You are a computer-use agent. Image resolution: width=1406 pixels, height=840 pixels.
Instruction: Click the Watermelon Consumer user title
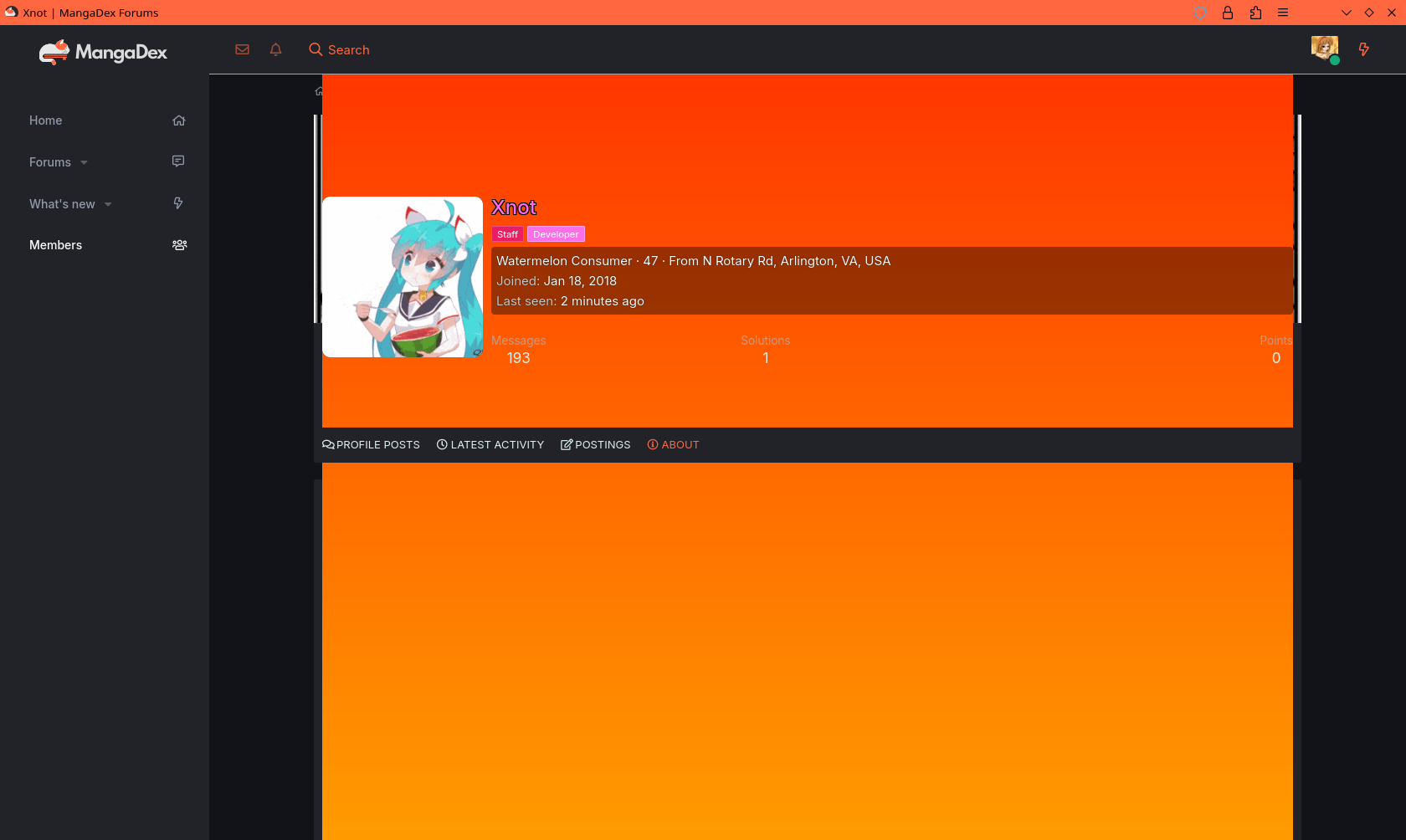click(x=564, y=261)
